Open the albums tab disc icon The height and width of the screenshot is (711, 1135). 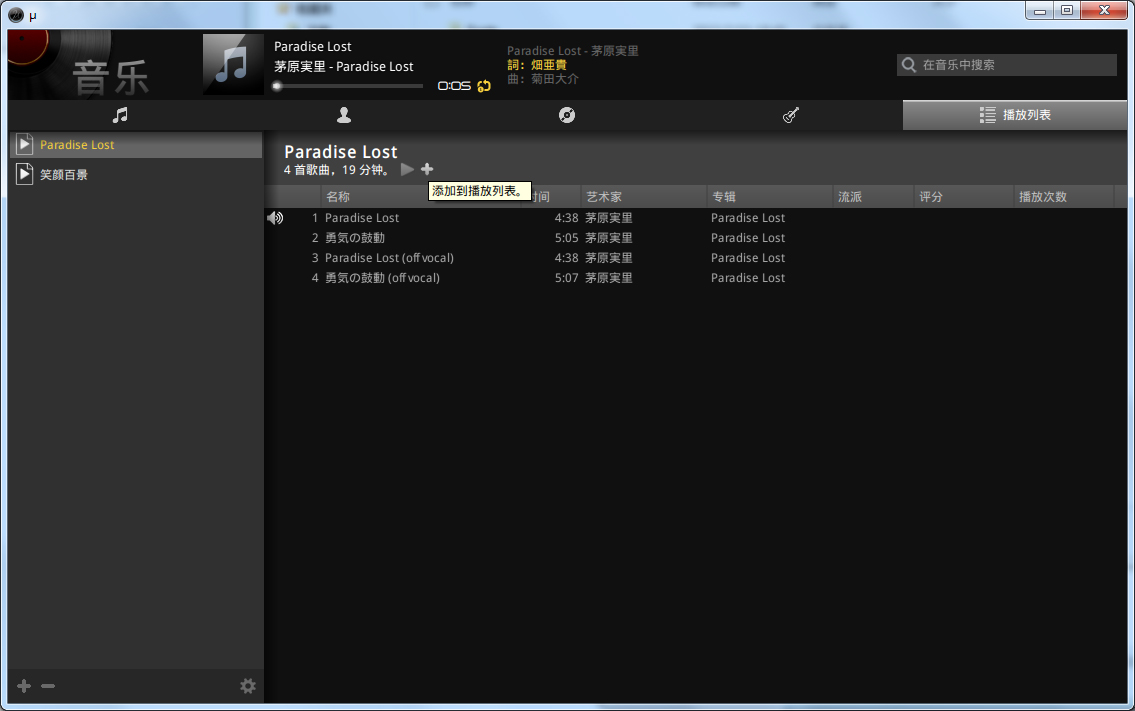pos(567,115)
